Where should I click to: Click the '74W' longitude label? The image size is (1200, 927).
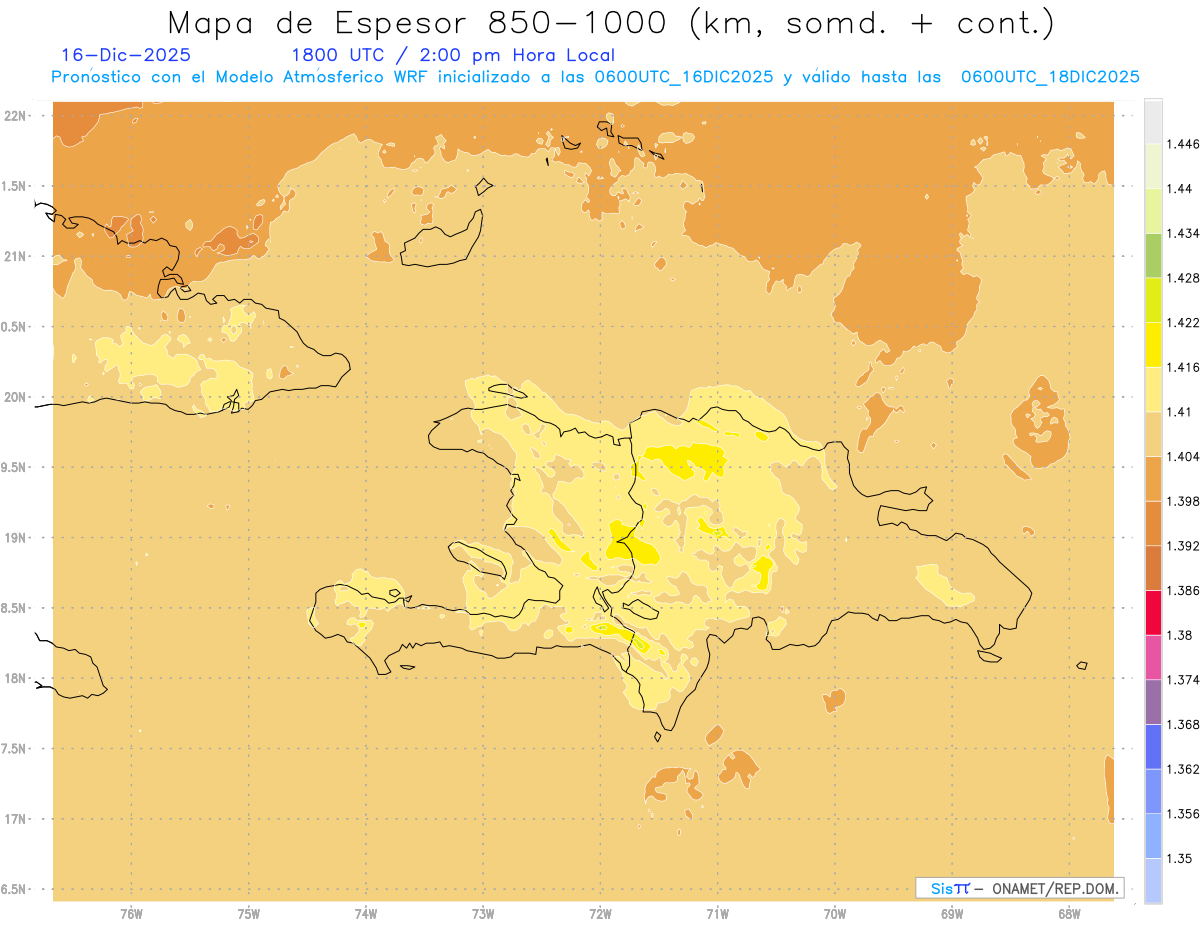click(366, 914)
